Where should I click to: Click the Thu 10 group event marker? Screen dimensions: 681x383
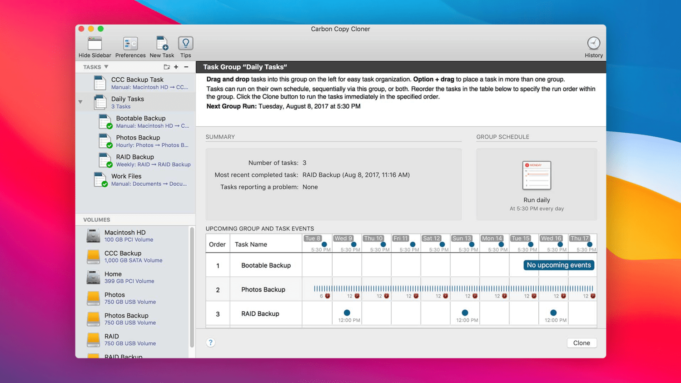(x=383, y=244)
